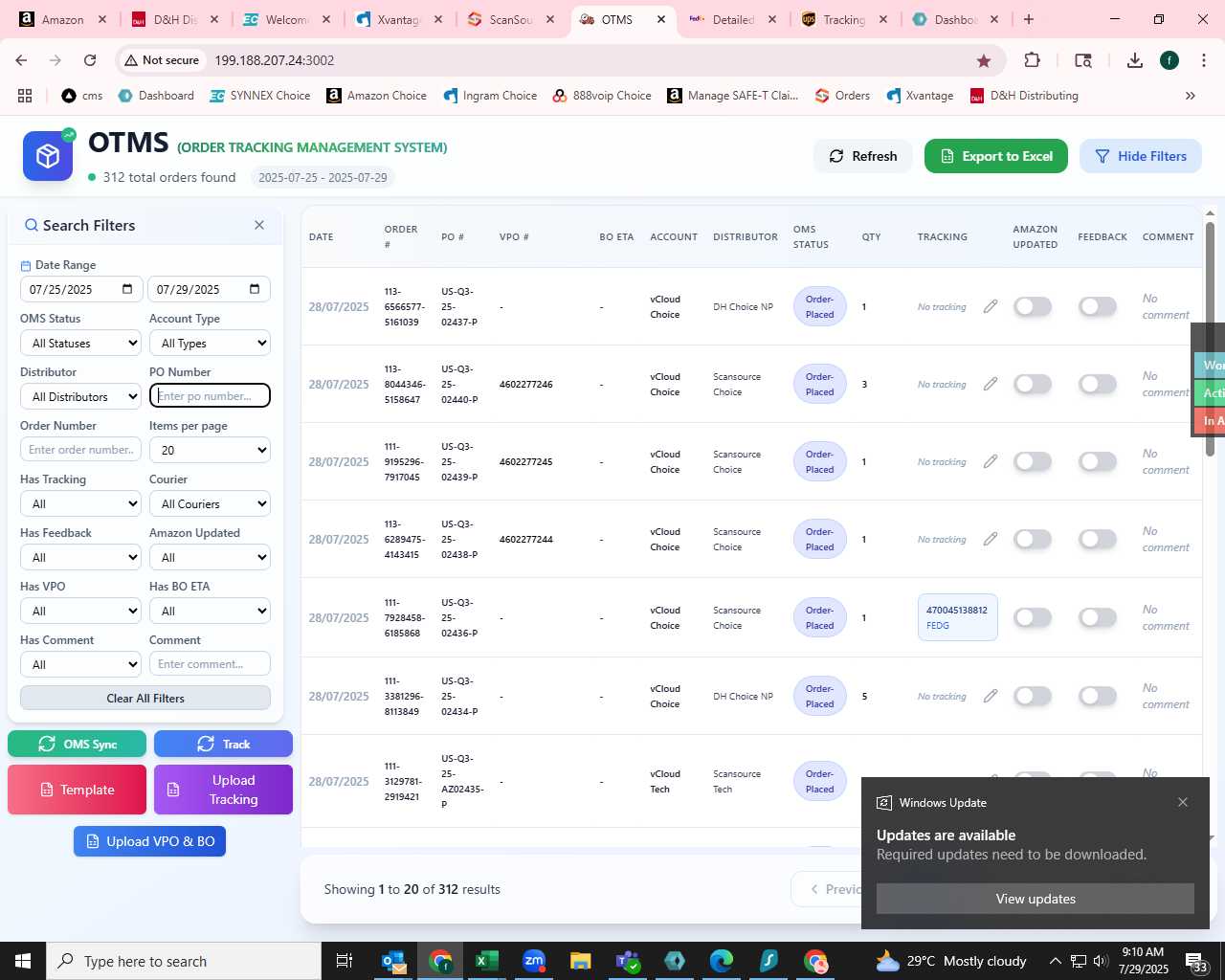Open Excel from the taskbar
This screenshot has height=980, width=1225.
tap(487, 961)
